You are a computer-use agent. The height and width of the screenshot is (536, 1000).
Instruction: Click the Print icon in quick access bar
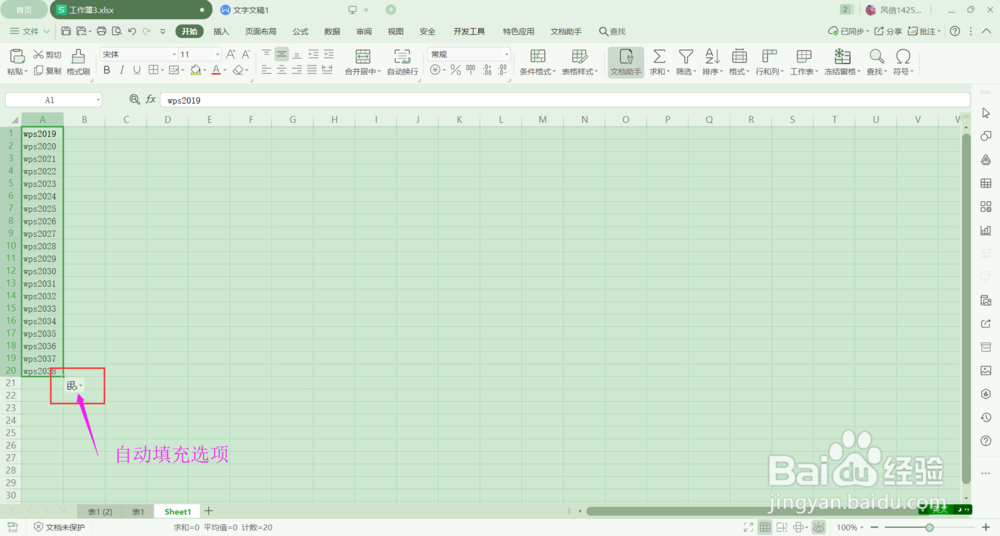(x=101, y=31)
